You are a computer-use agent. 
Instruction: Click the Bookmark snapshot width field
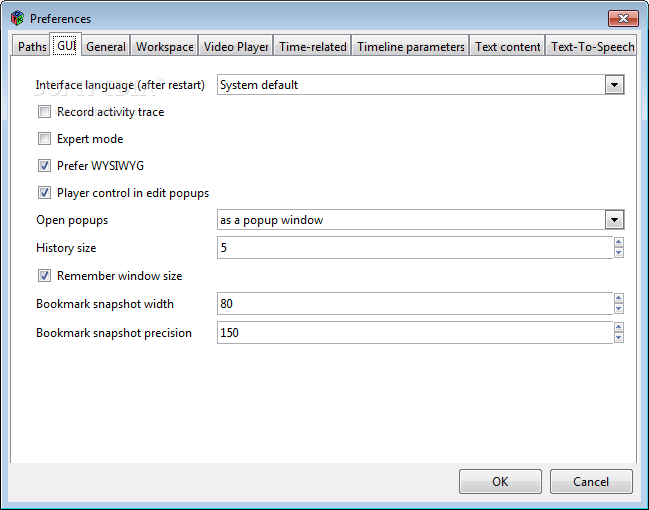coord(415,304)
